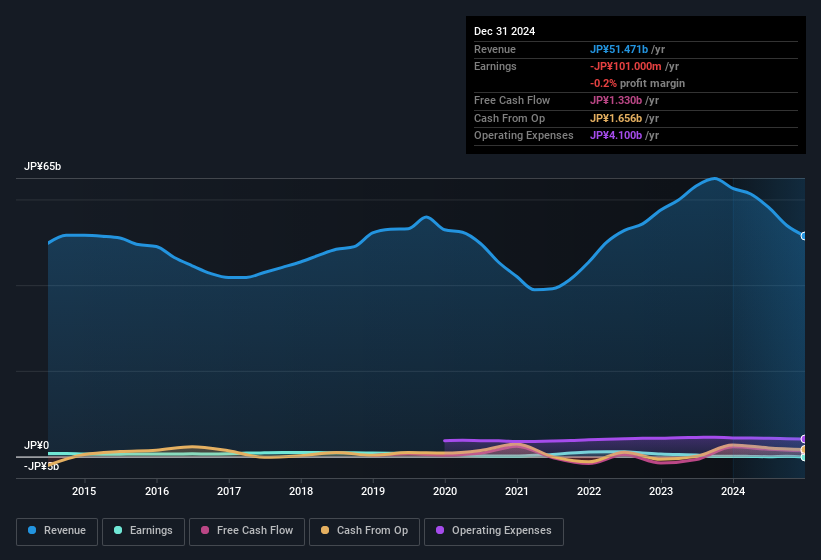Screen dimensions: 821x560
Task: Toggle the Cash From Op legend button
Action: 364,531
